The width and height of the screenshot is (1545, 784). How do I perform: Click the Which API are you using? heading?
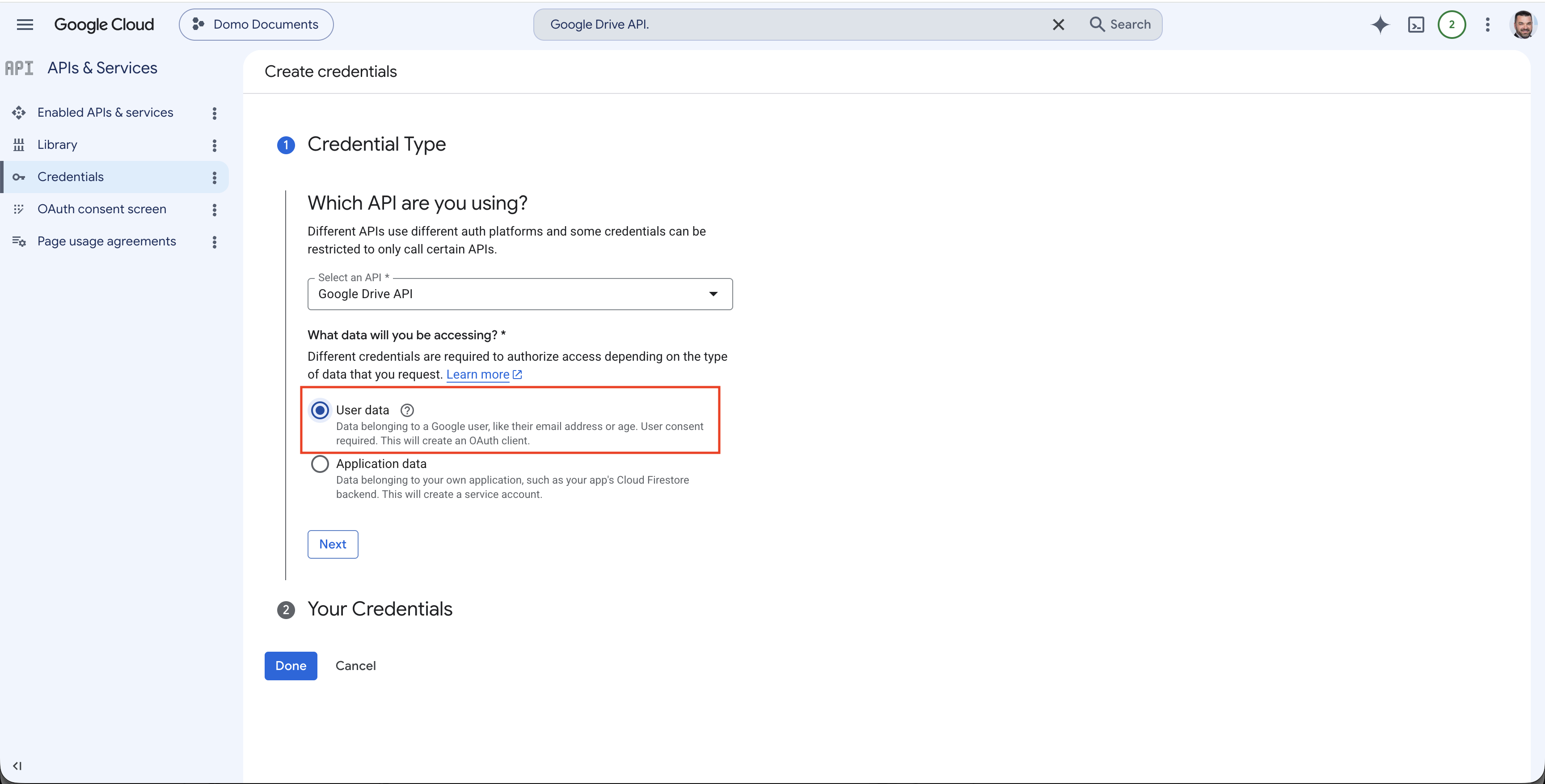(418, 203)
